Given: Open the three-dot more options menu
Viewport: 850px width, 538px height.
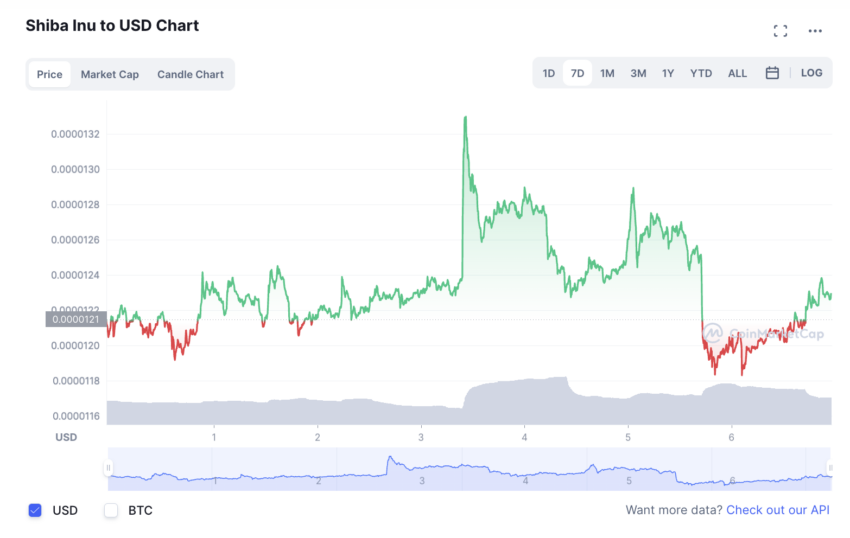Looking at the screenshot, I should coord(815,31).
